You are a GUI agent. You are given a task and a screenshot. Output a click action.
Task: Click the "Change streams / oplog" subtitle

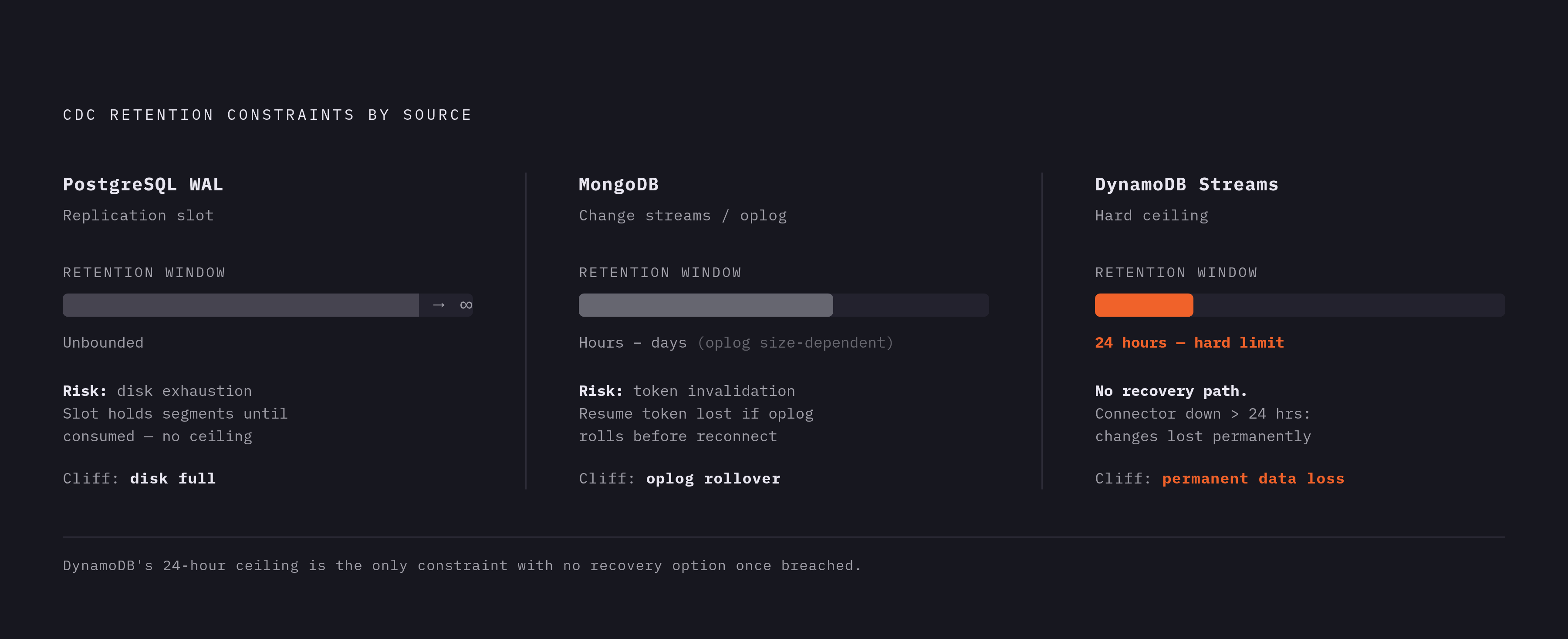(x=683, y=216)
